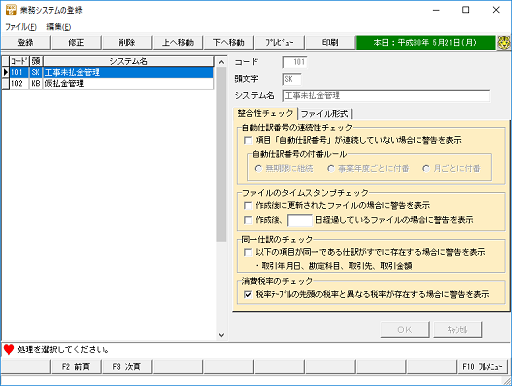
Task: Click the コード column header
Action: point(19,61)
